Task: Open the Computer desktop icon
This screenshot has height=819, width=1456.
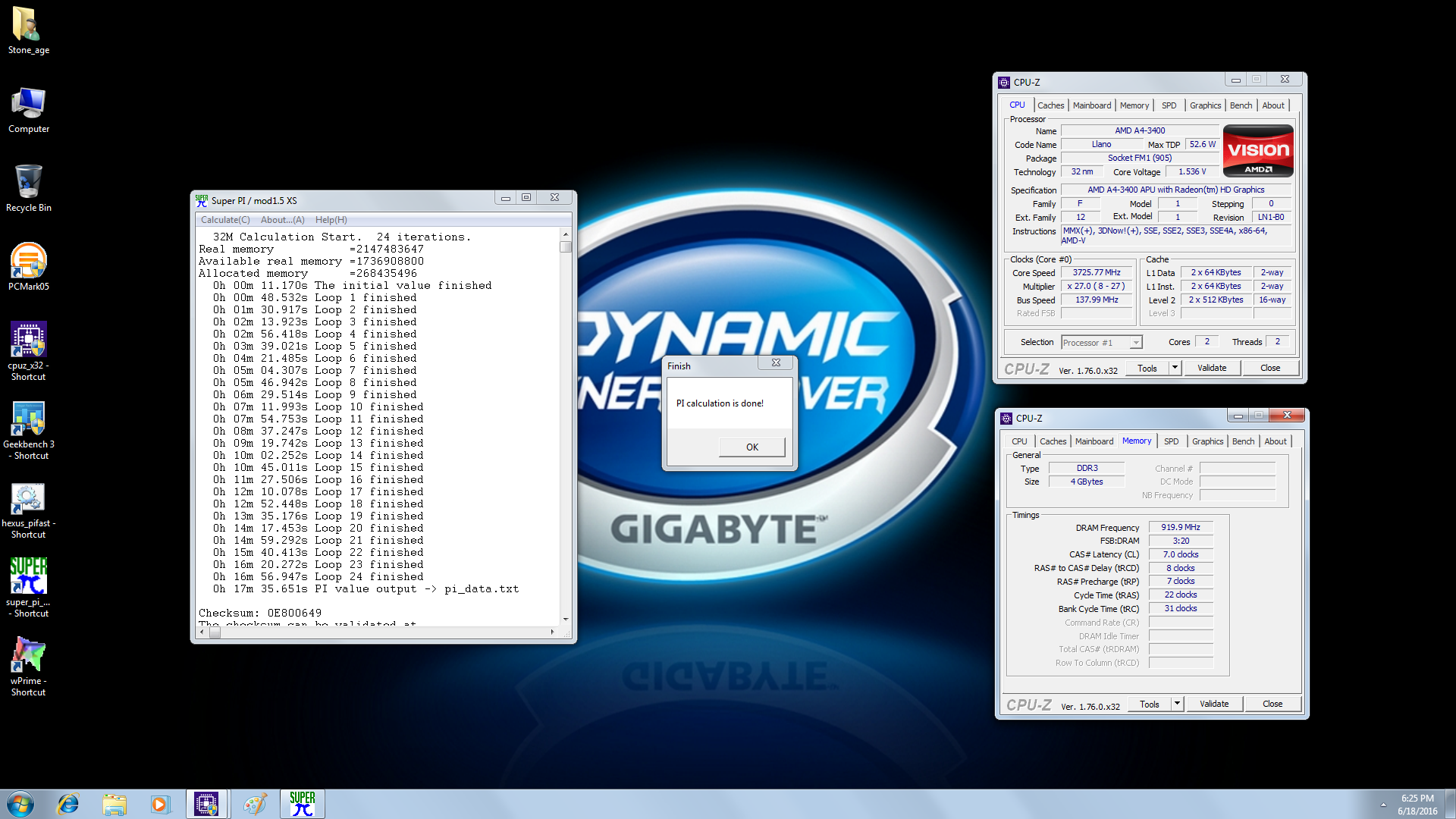Action: [28, 110]
